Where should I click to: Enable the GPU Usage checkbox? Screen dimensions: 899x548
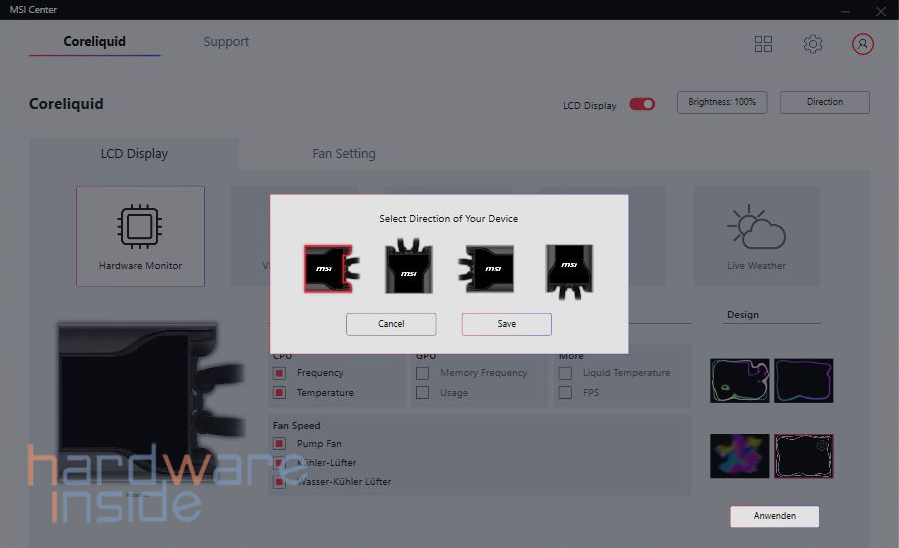click(423, 393)
